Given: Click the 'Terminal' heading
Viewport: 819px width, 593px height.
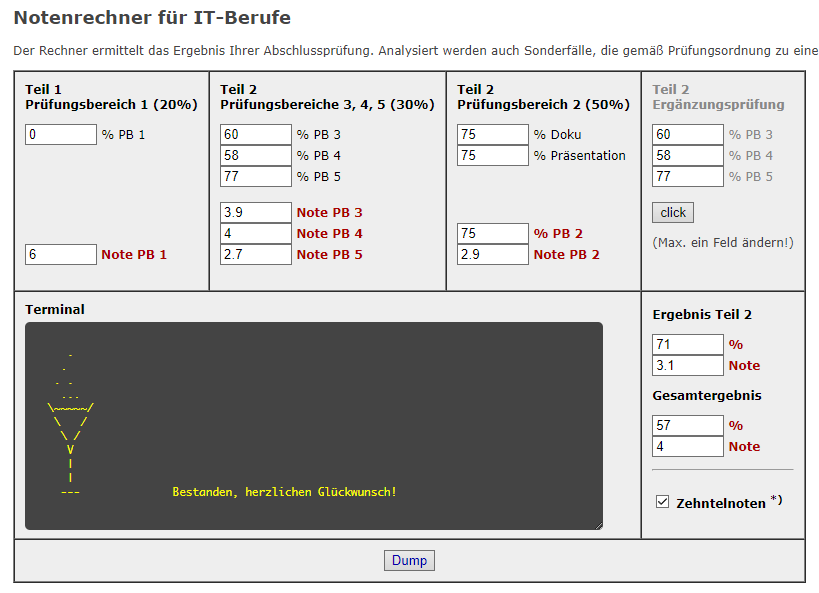Looking at the screenshot, I should [55, 309].
